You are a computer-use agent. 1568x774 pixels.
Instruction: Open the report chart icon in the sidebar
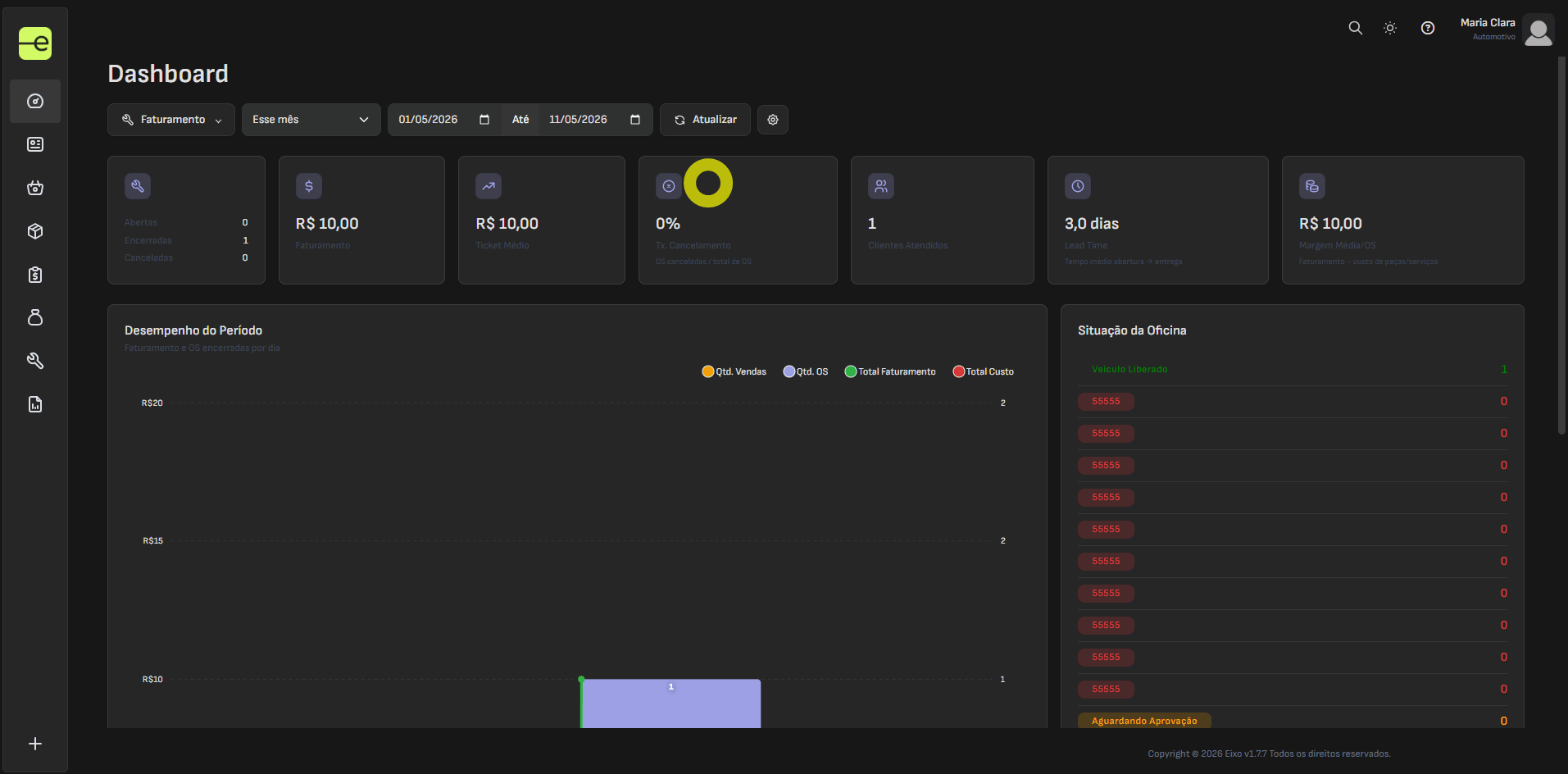coord(35,404)
